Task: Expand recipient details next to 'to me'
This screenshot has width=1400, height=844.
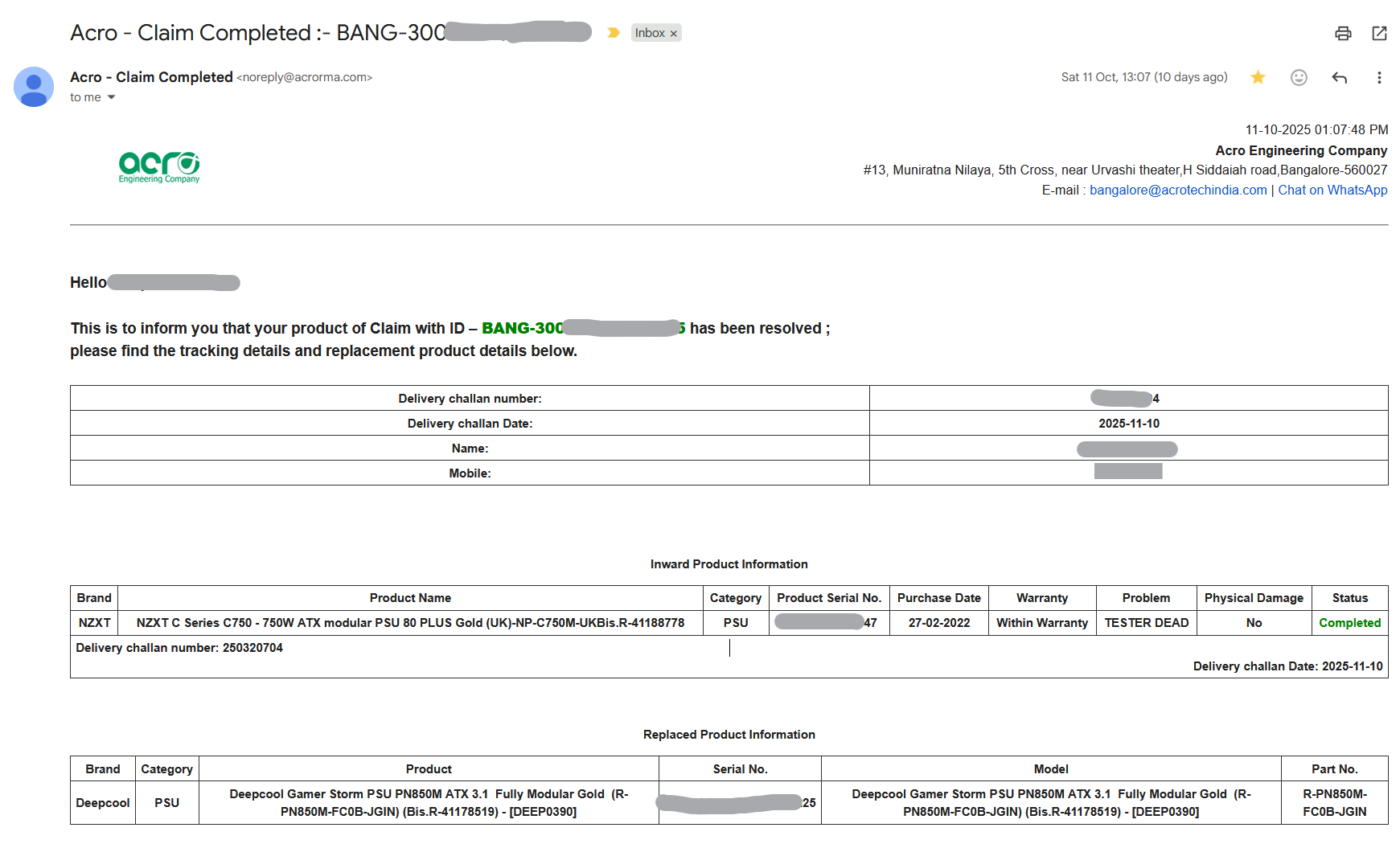Action: [112, 97]
